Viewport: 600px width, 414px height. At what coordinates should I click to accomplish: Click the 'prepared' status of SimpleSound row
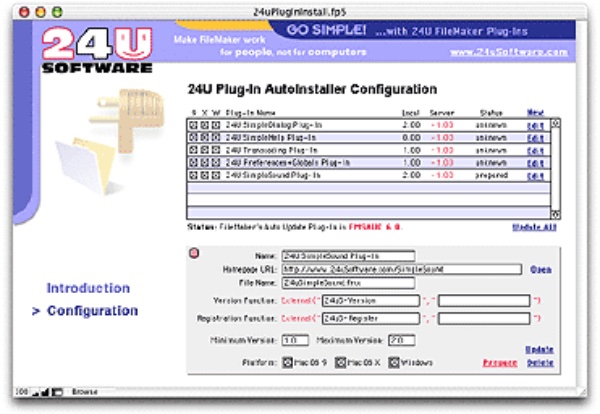(x=491, y=176)
